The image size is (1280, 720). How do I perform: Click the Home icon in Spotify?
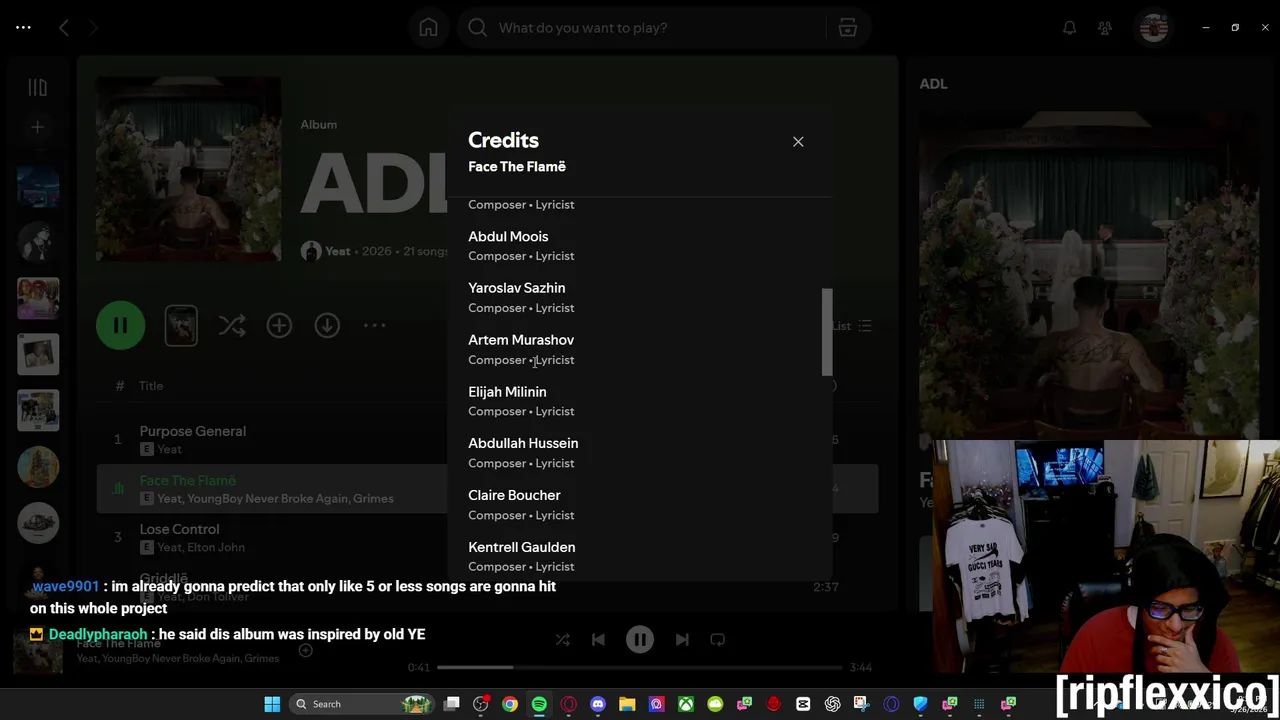coord(428,28)
